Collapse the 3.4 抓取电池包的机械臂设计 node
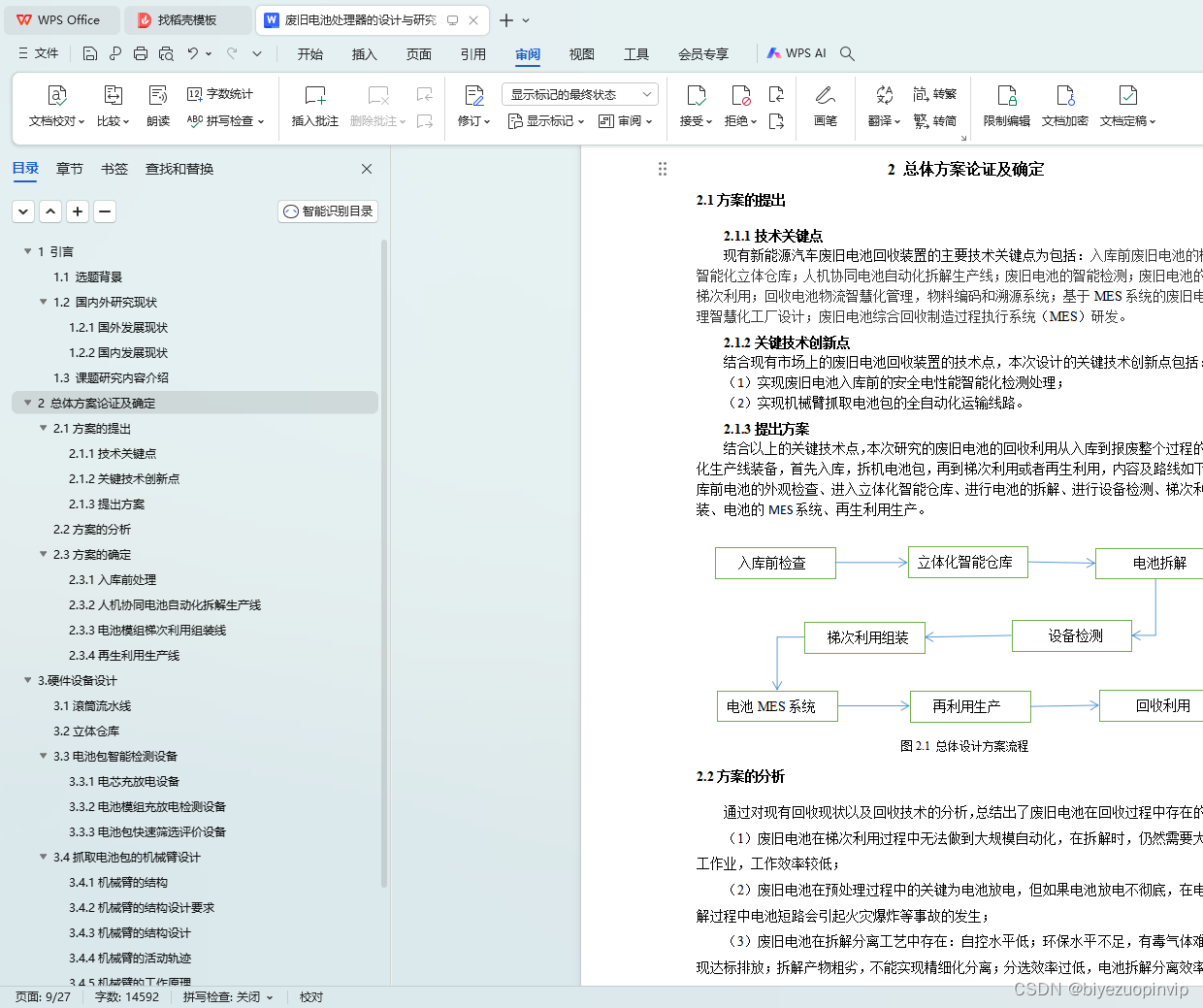Screen dimensions: 1203x1008 click(43, 857)
